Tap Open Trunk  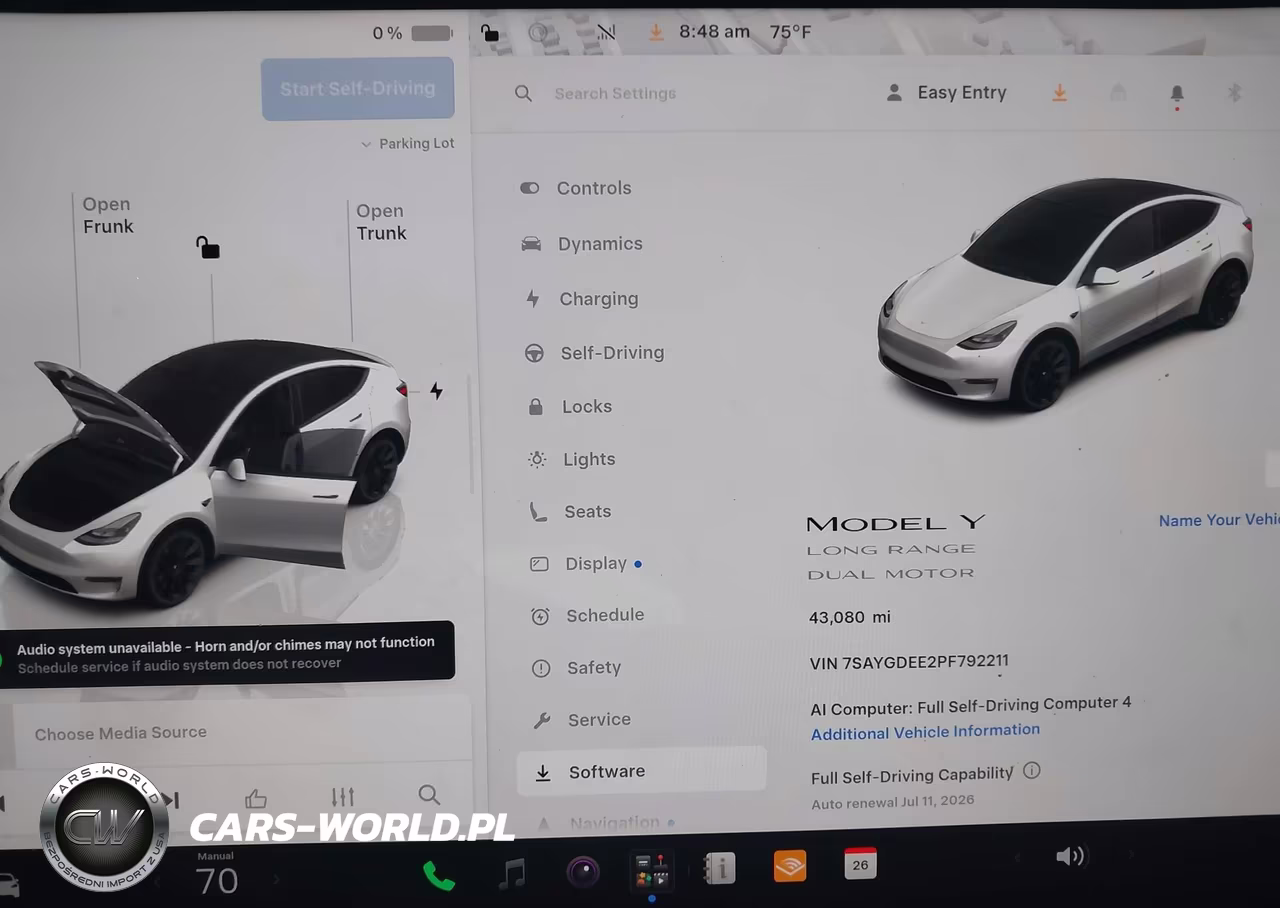(x=381, y=222)
